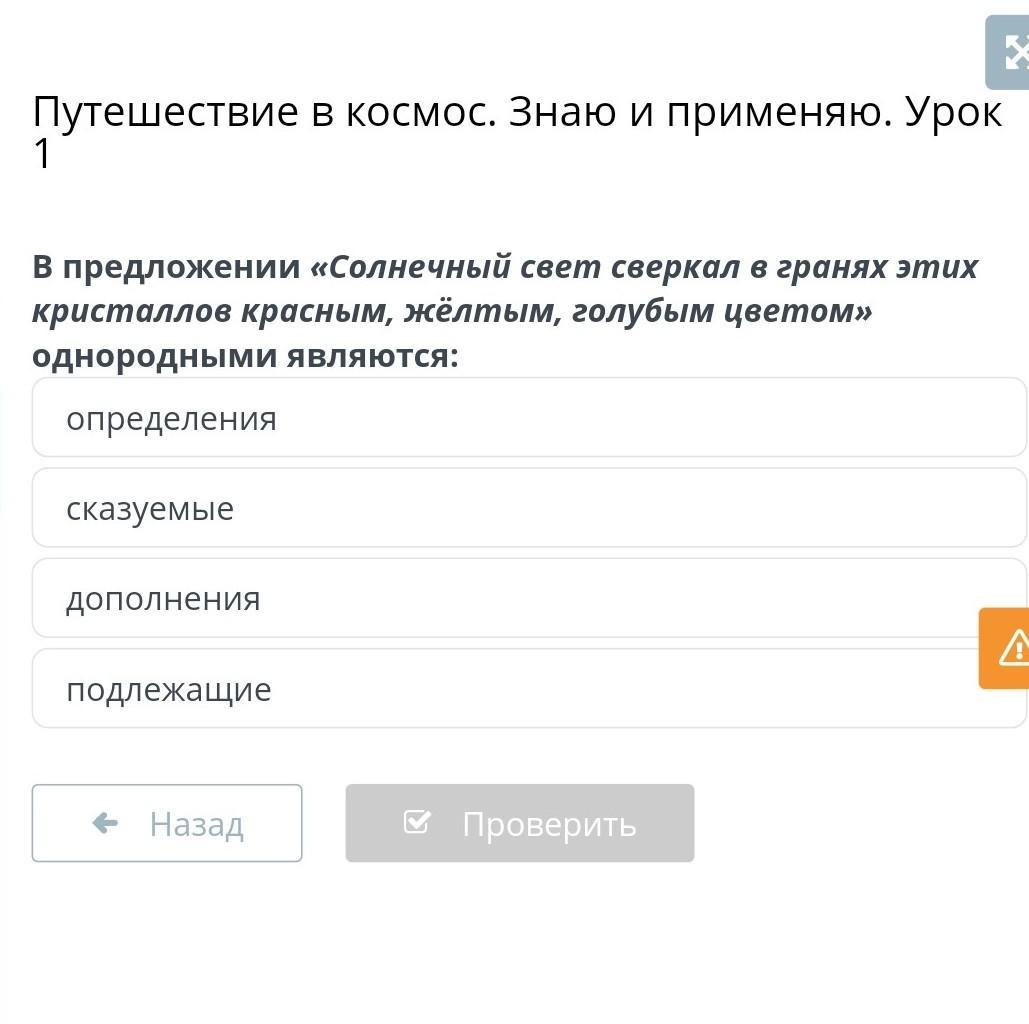The height and width of the screenshot is (1024, 1029).
Task: Click the word «Урок» in the heading
Action: click(952, 113)
